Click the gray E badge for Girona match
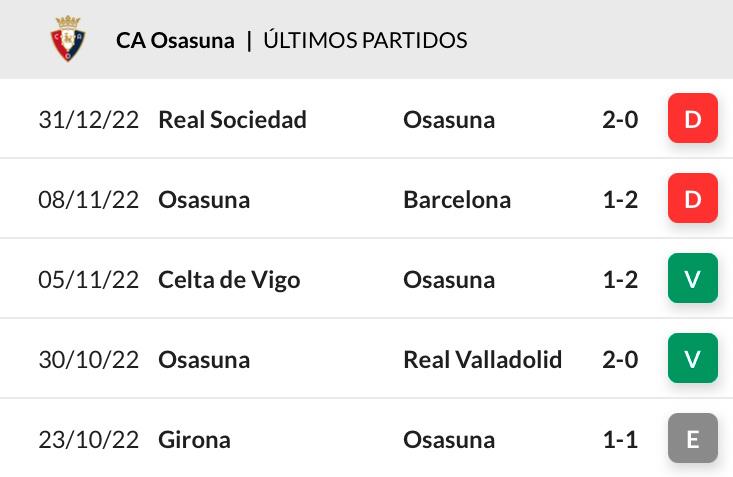Image resolution: width=733 pixels, height=477 pixels. [692, 438]
